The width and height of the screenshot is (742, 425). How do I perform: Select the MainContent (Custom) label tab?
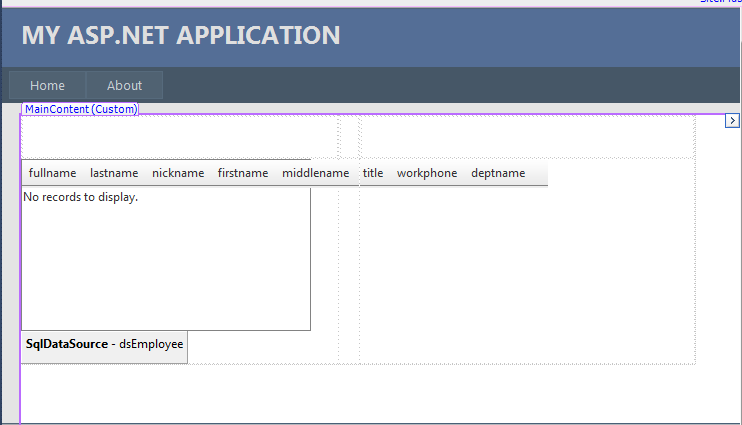click(80, 109)
